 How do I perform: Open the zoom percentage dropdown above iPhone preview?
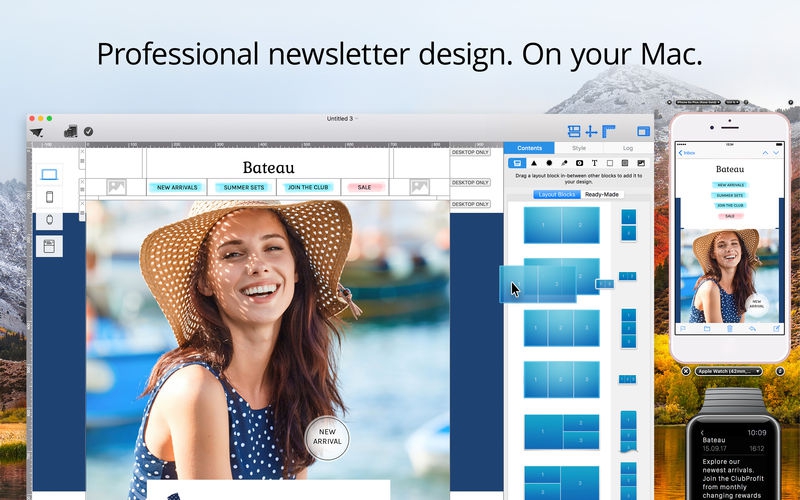731,103
